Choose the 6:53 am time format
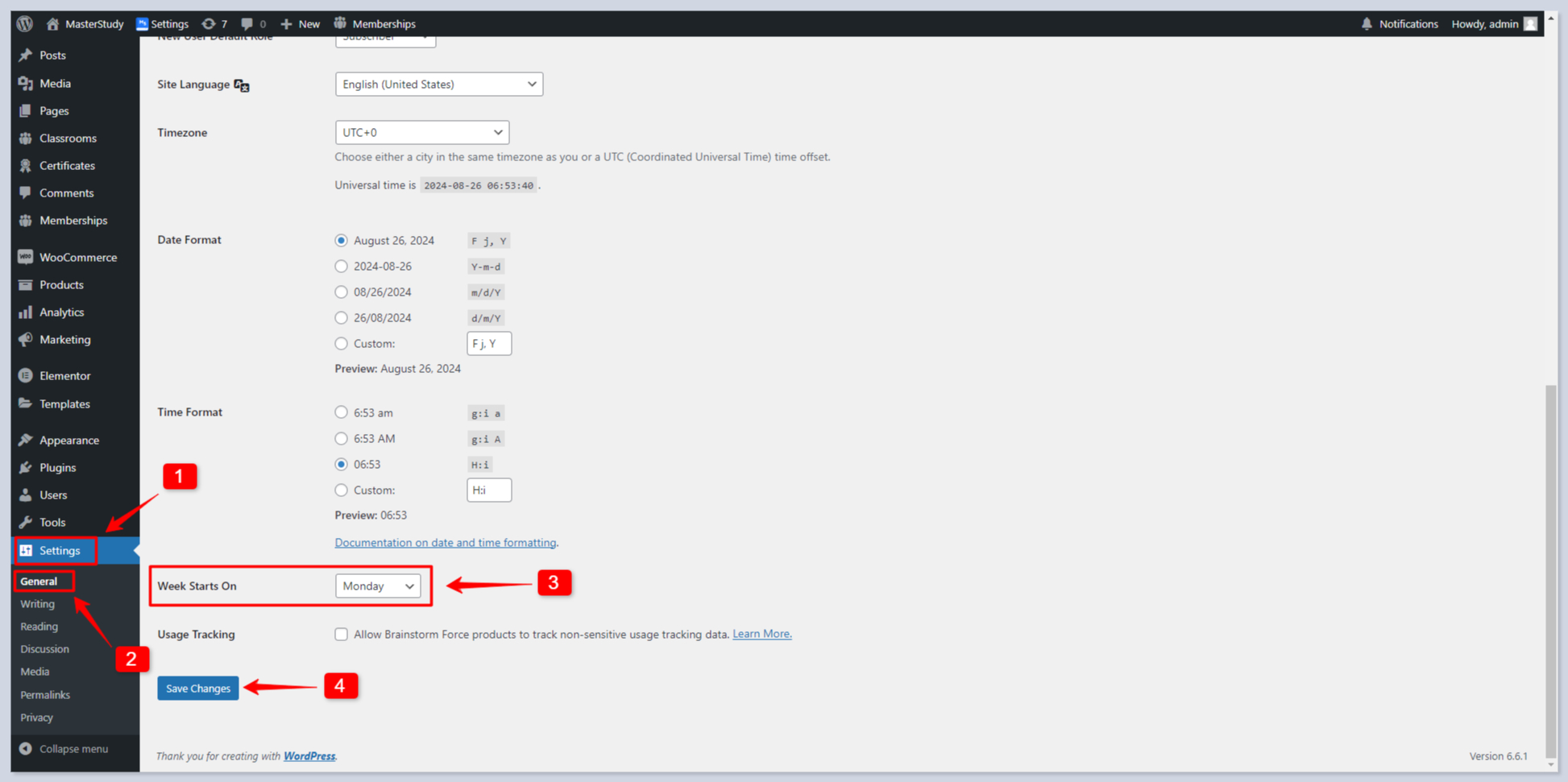1568x782 pixels. pos(341,412)
